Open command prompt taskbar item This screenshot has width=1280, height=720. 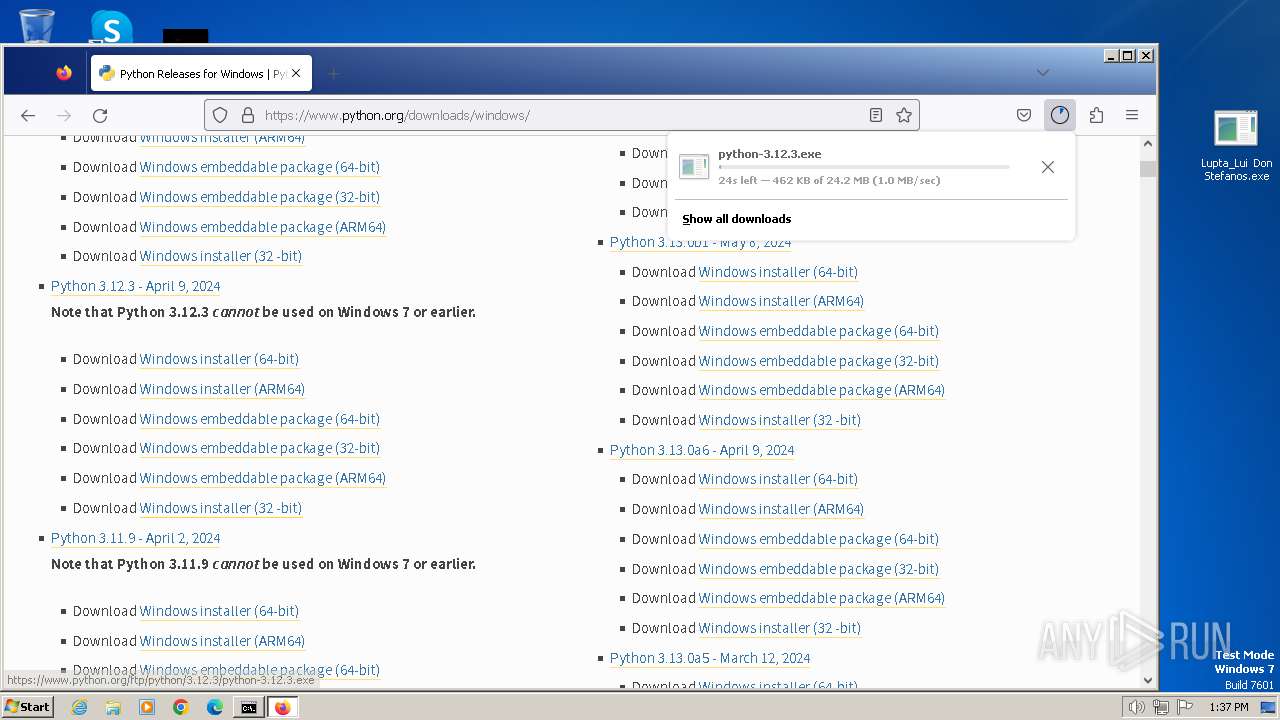click(248, 707)
